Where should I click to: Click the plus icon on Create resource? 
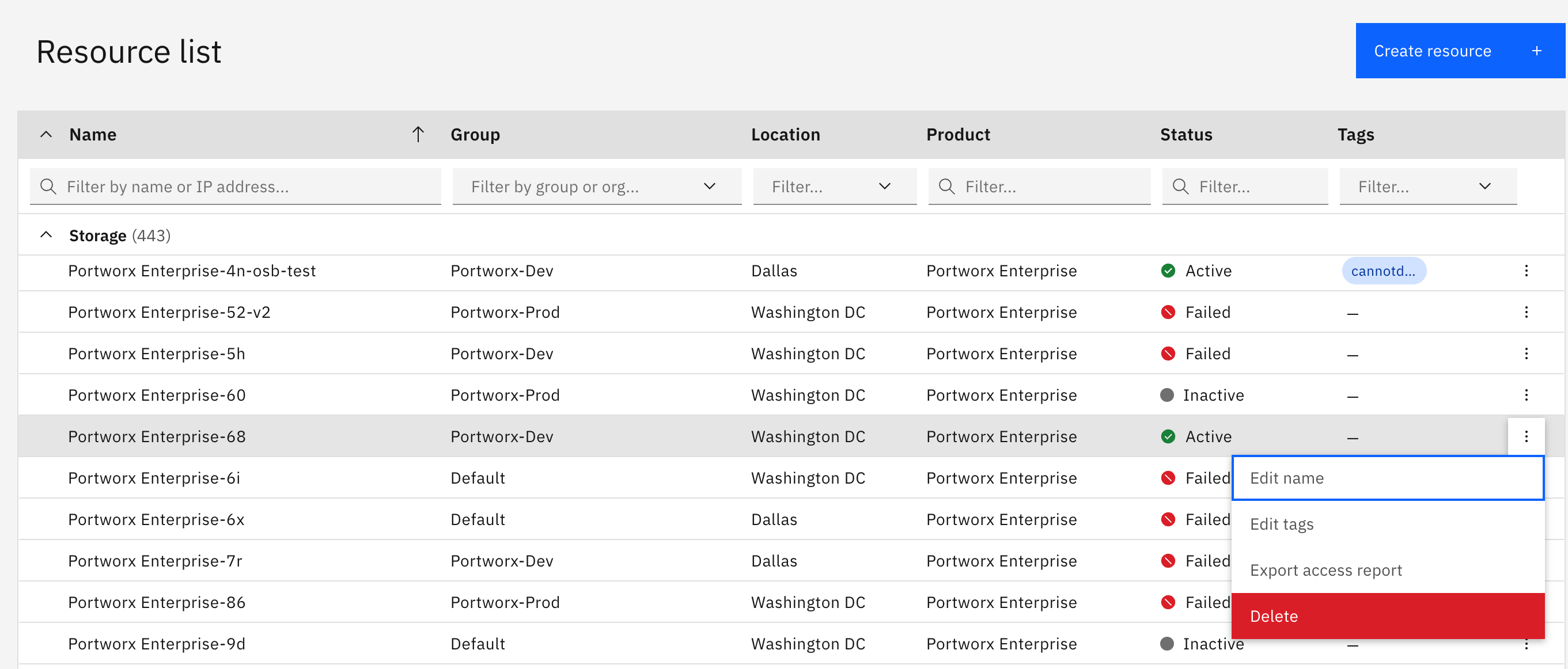point(1537,51)
